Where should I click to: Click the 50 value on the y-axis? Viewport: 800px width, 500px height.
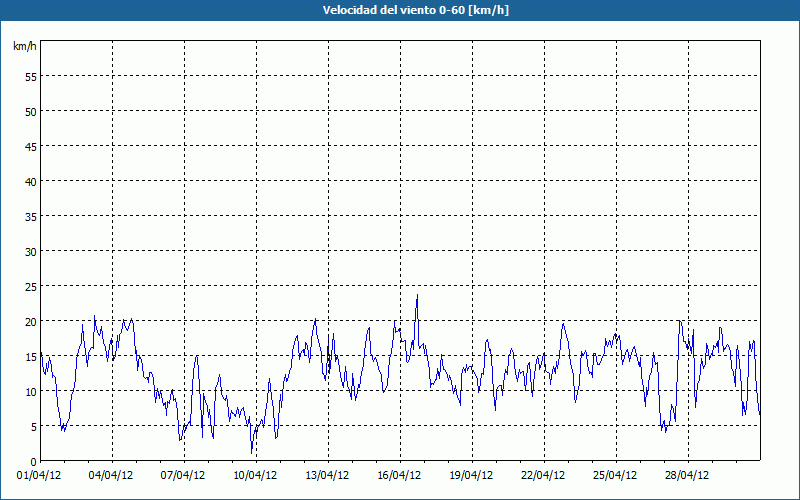pyautogui.click(x=31, y=112)
